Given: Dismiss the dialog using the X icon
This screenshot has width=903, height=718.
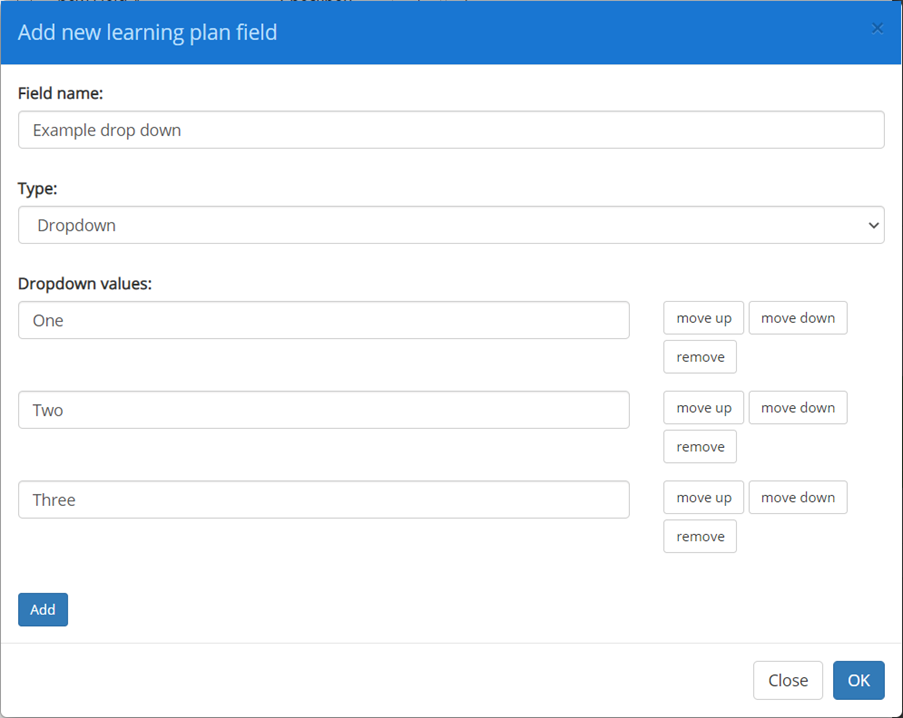Looking at the screenshot, I should click(x=877, y=28).
